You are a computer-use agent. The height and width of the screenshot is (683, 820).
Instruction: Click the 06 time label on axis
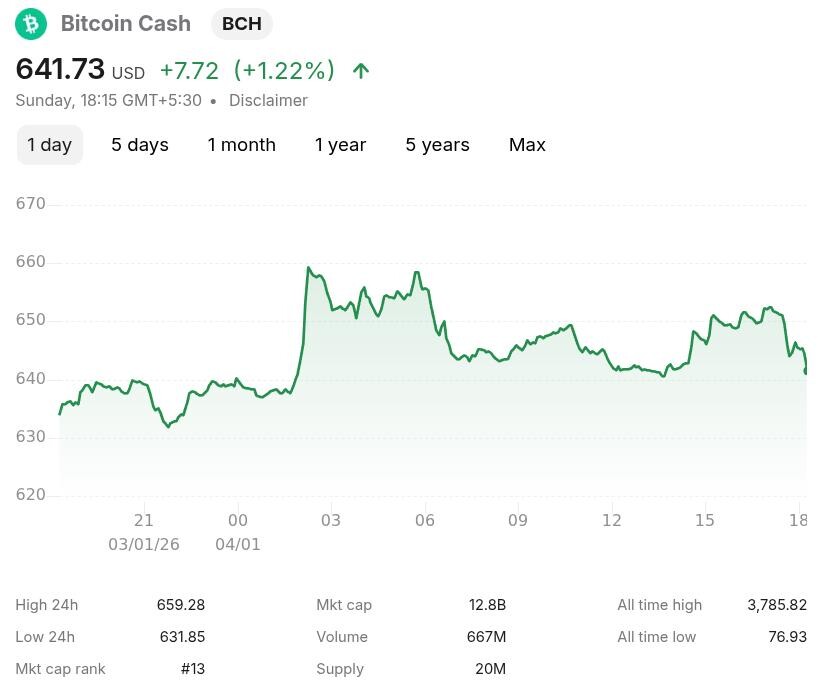pos(425,520)
